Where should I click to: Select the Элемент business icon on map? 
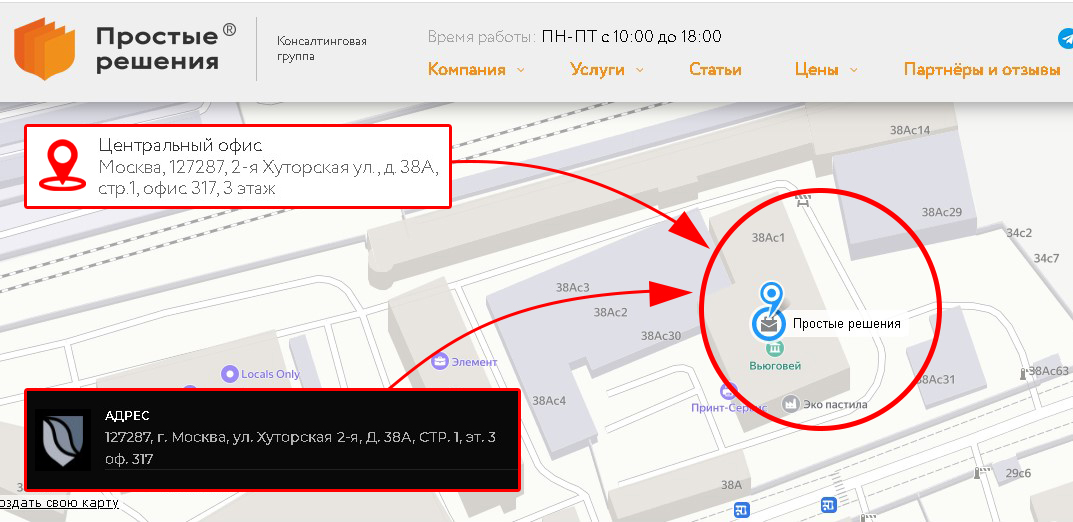coord(439,361)
